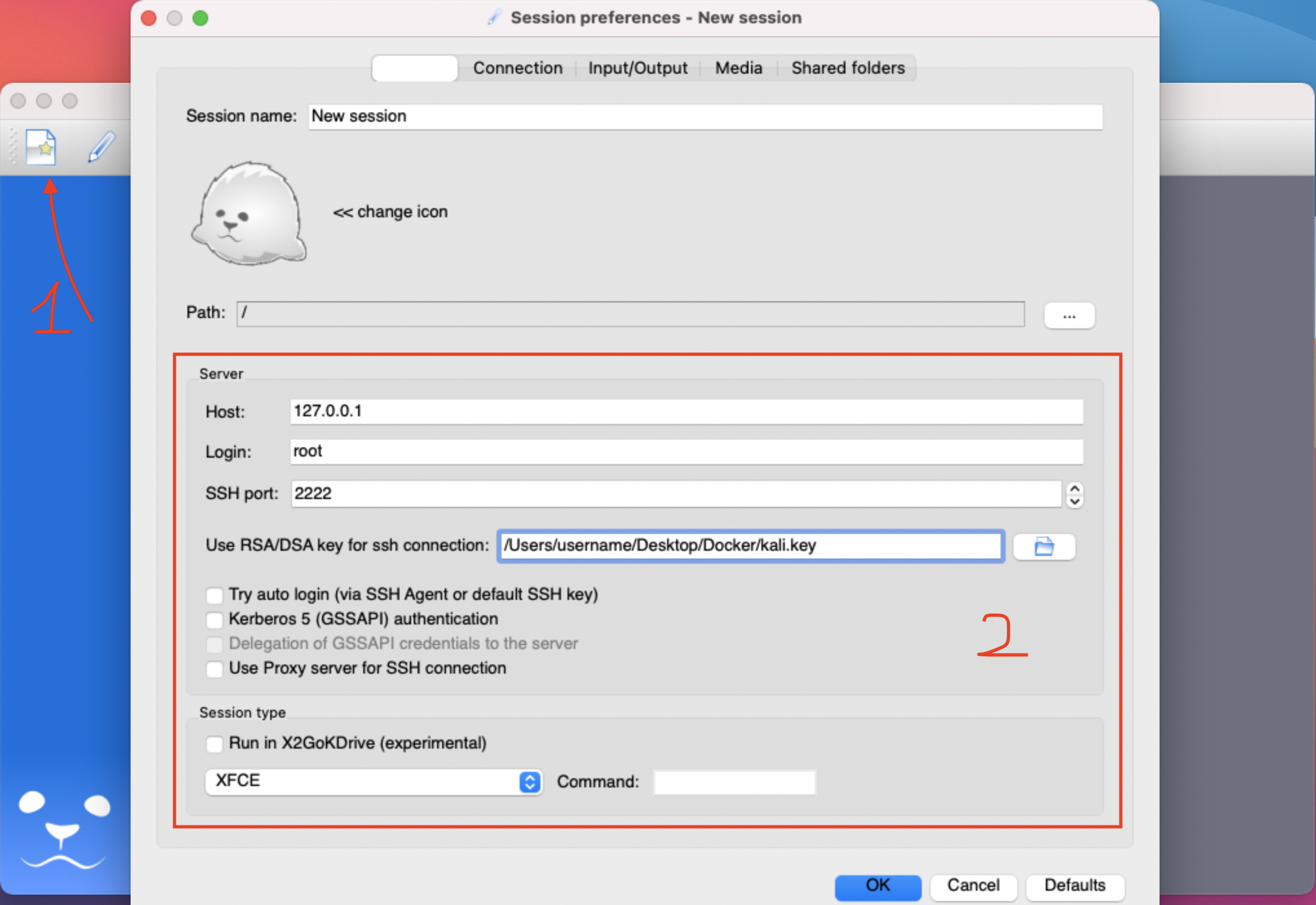Select the Media tab
The image size is (1316, 905).
point(738,68)
